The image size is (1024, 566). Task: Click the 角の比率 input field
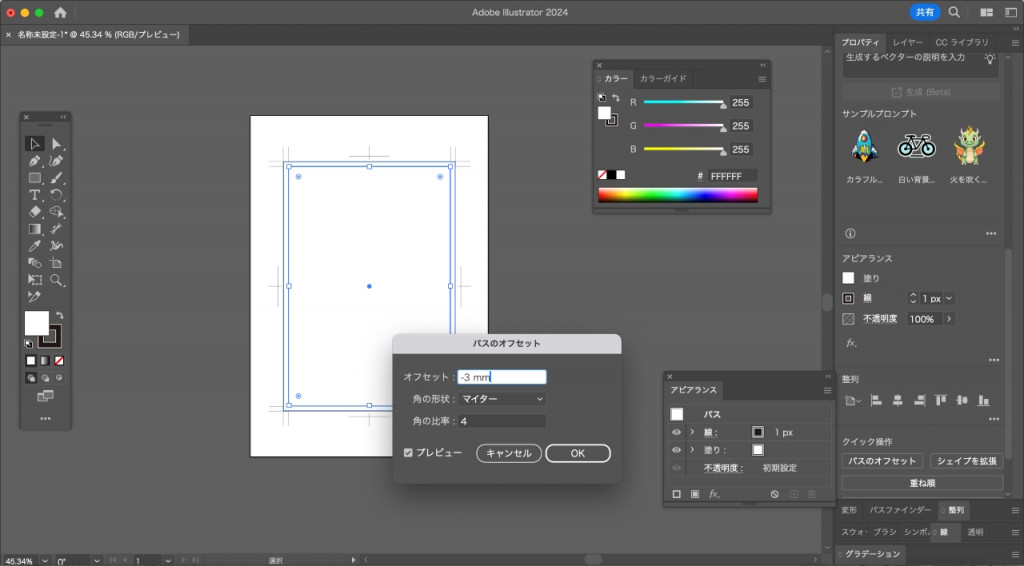(502, 421)
